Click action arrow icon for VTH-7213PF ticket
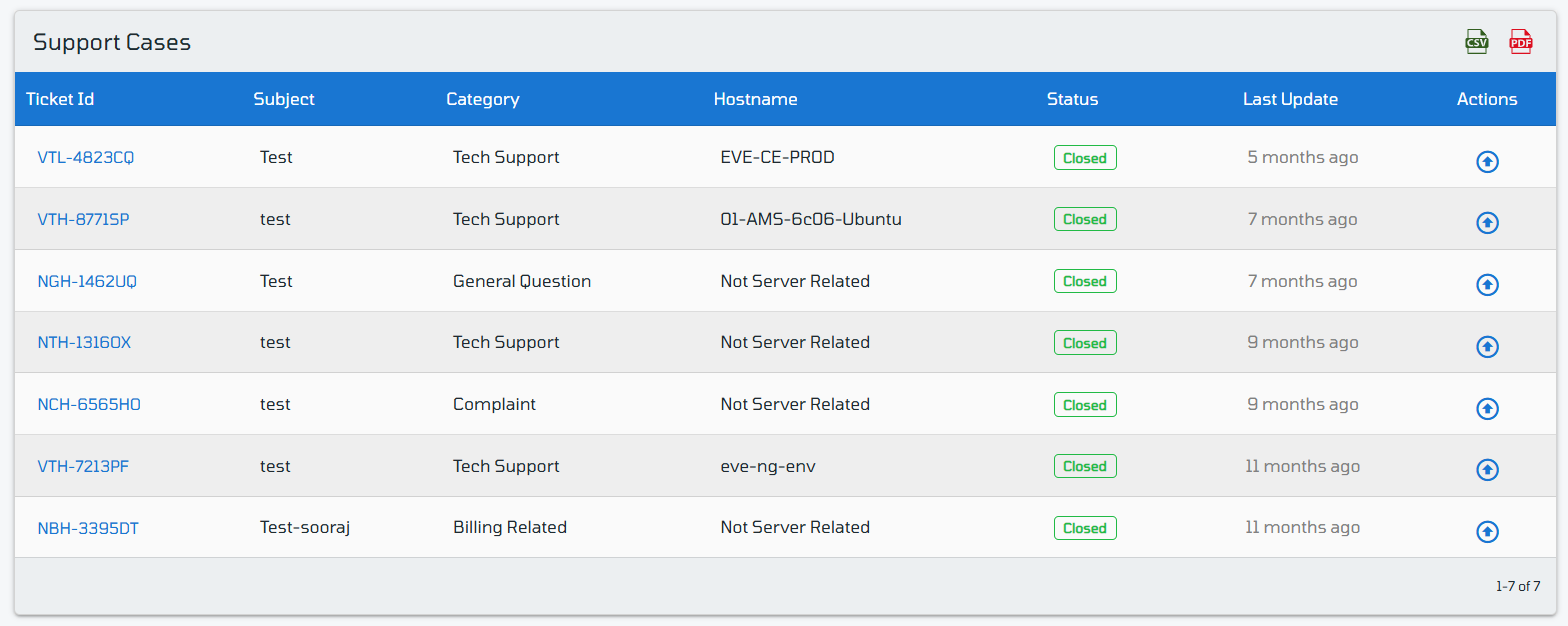The height and width of the screenshot is (626, 1568). pos(1487,470)
